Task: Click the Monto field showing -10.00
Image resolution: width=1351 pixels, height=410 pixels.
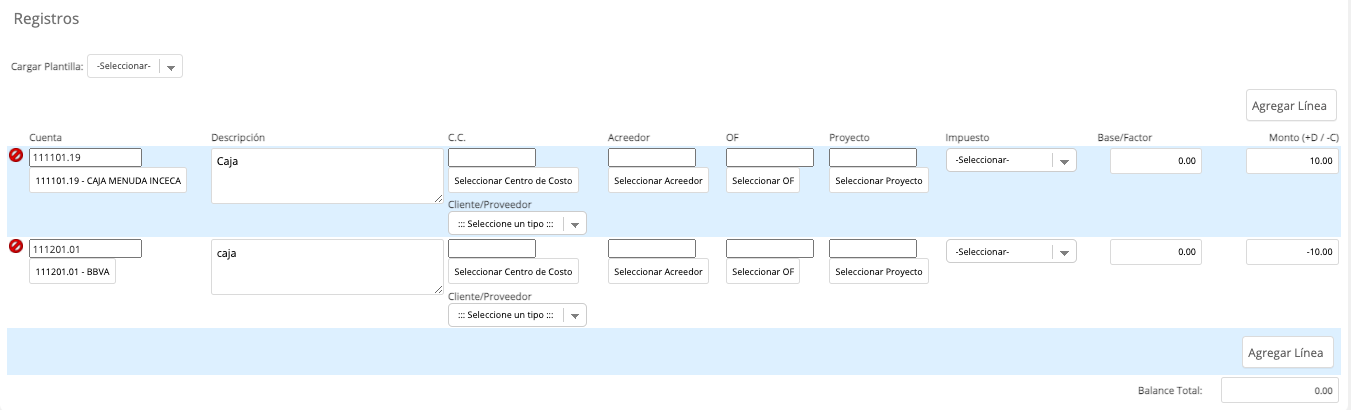Action: [x=1293, y=252]
